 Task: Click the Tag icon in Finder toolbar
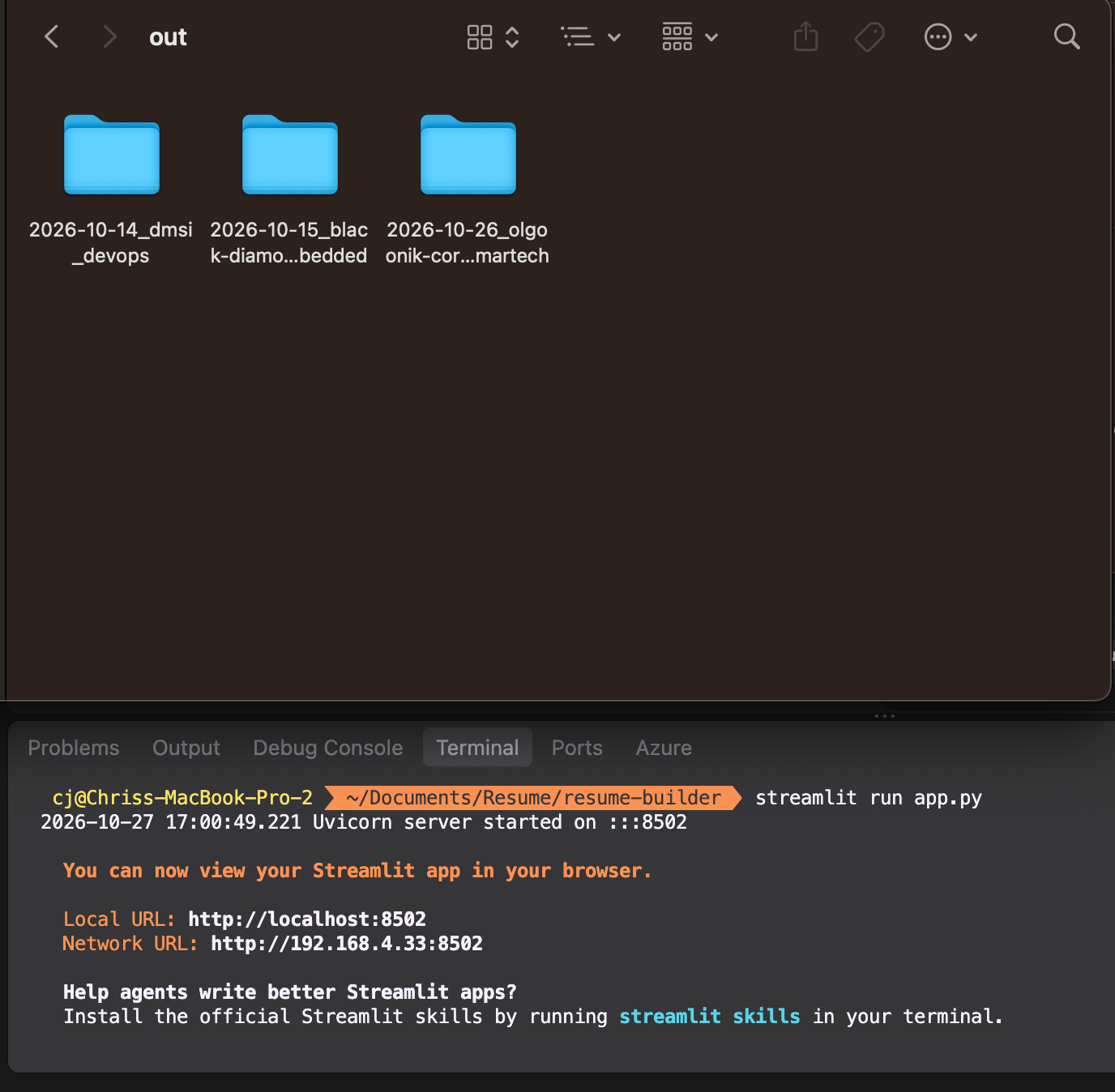869,36
